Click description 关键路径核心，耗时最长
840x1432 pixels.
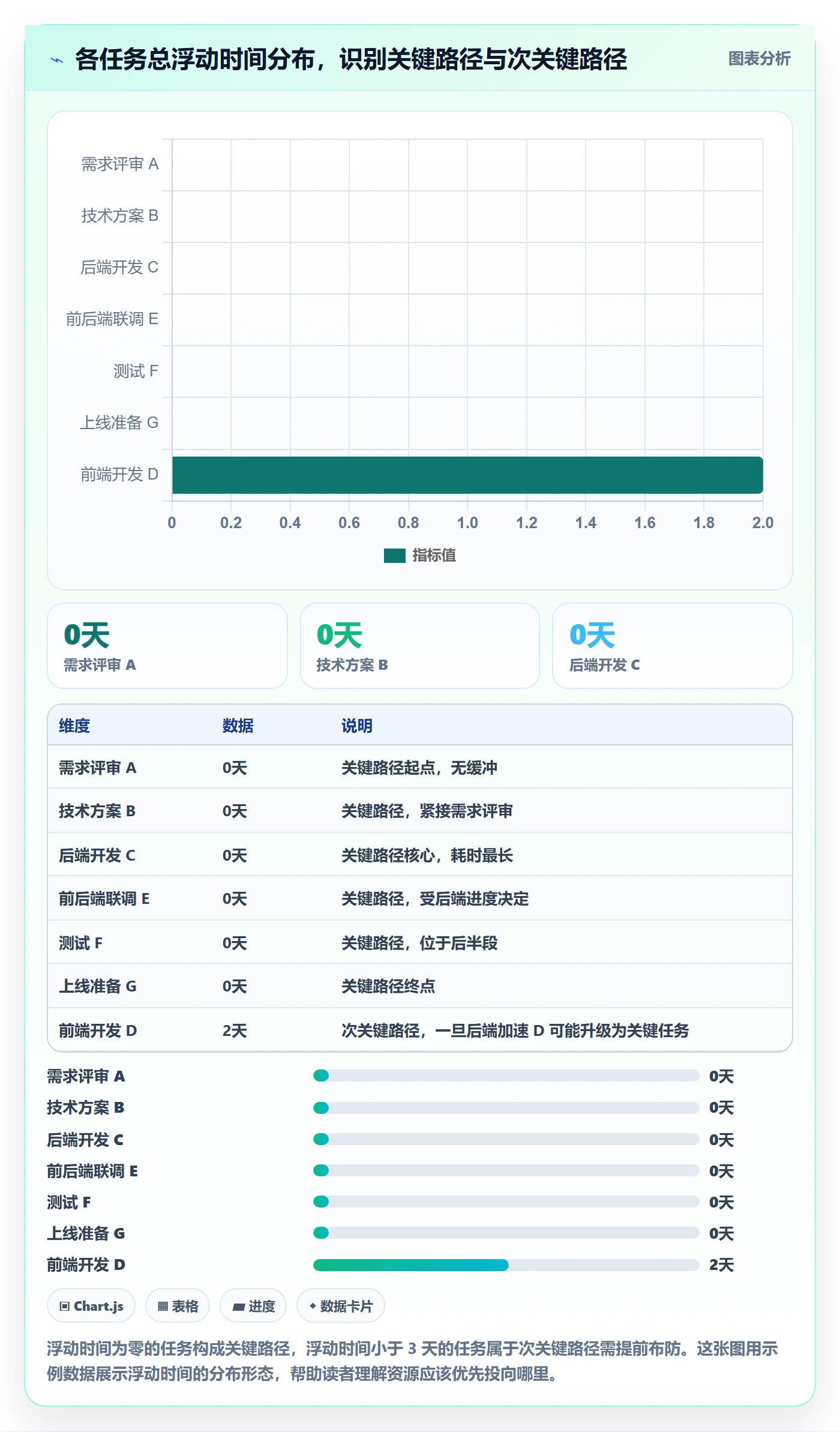[x=427, y=855]
